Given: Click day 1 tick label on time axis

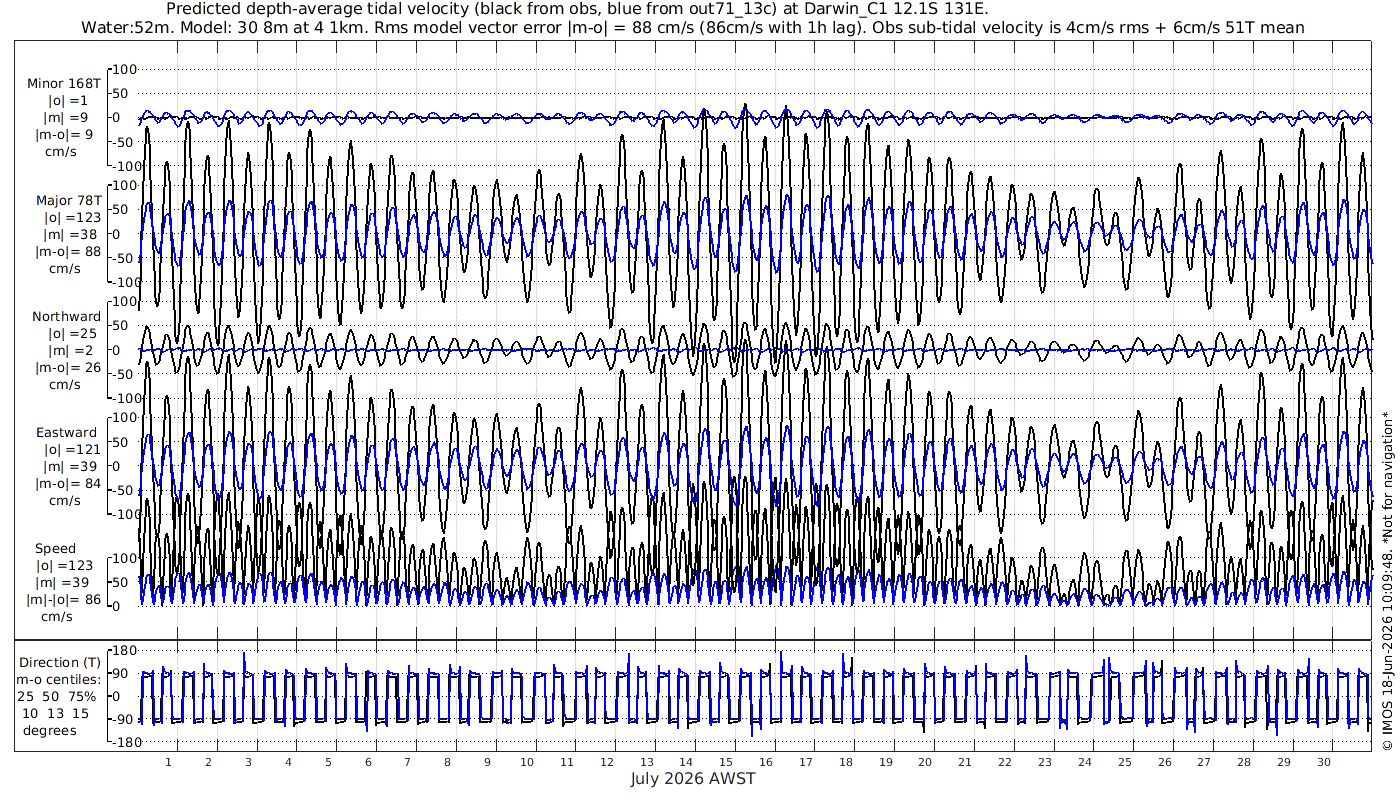Looking at the screenshot, I should [168, 762].
